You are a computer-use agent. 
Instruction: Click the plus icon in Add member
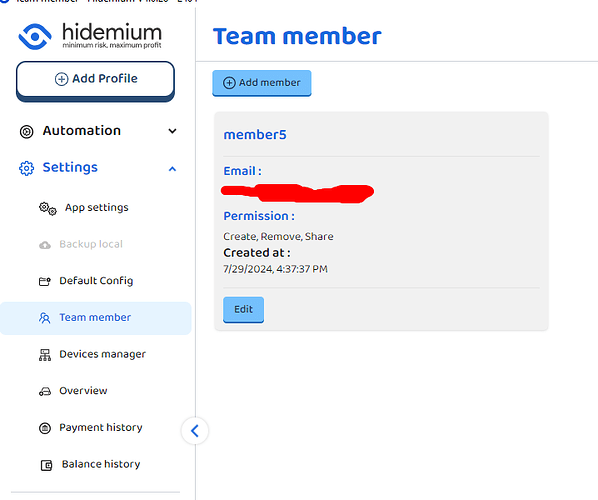click(229, 83)
